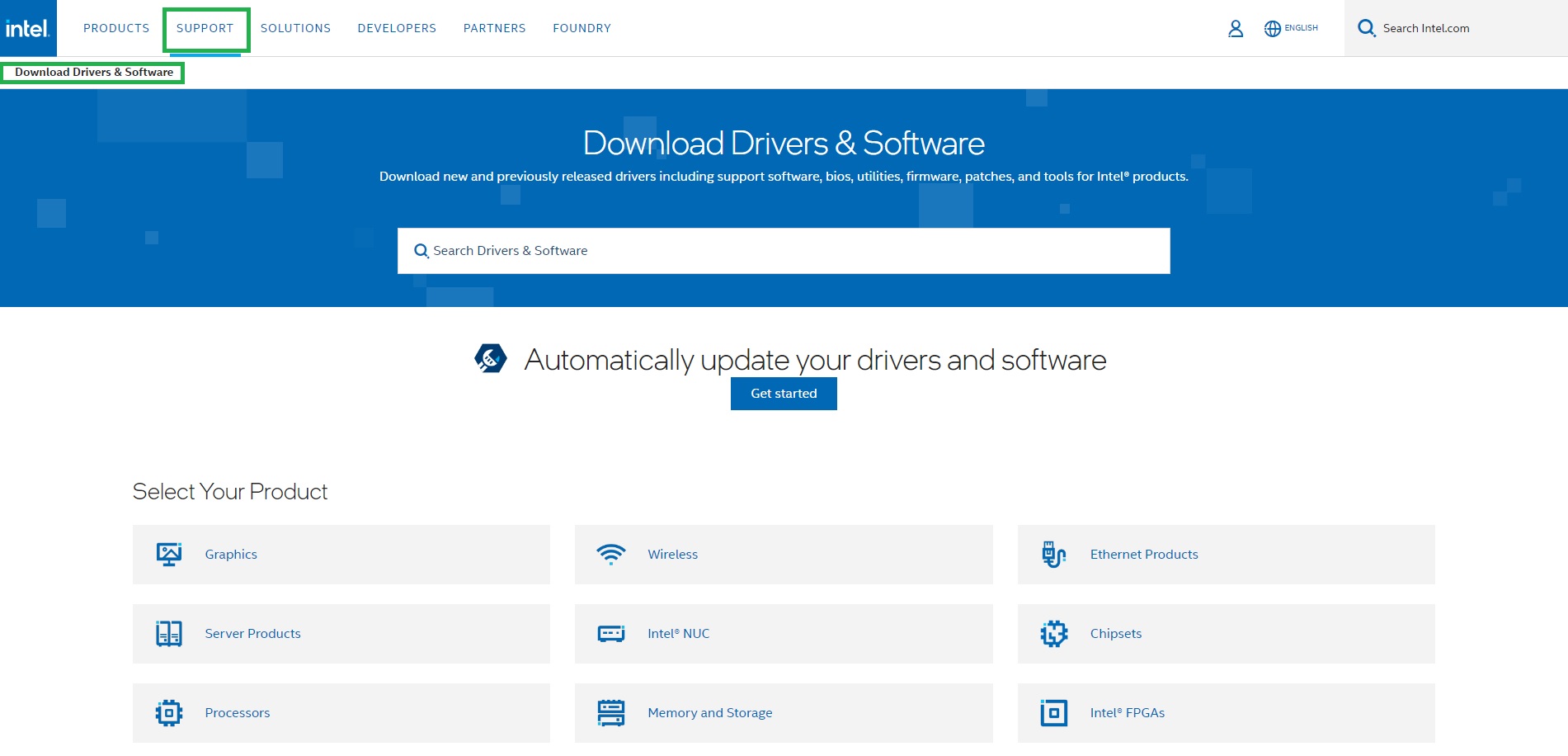Click the Memory and Storage icon

tap(611, 712)
